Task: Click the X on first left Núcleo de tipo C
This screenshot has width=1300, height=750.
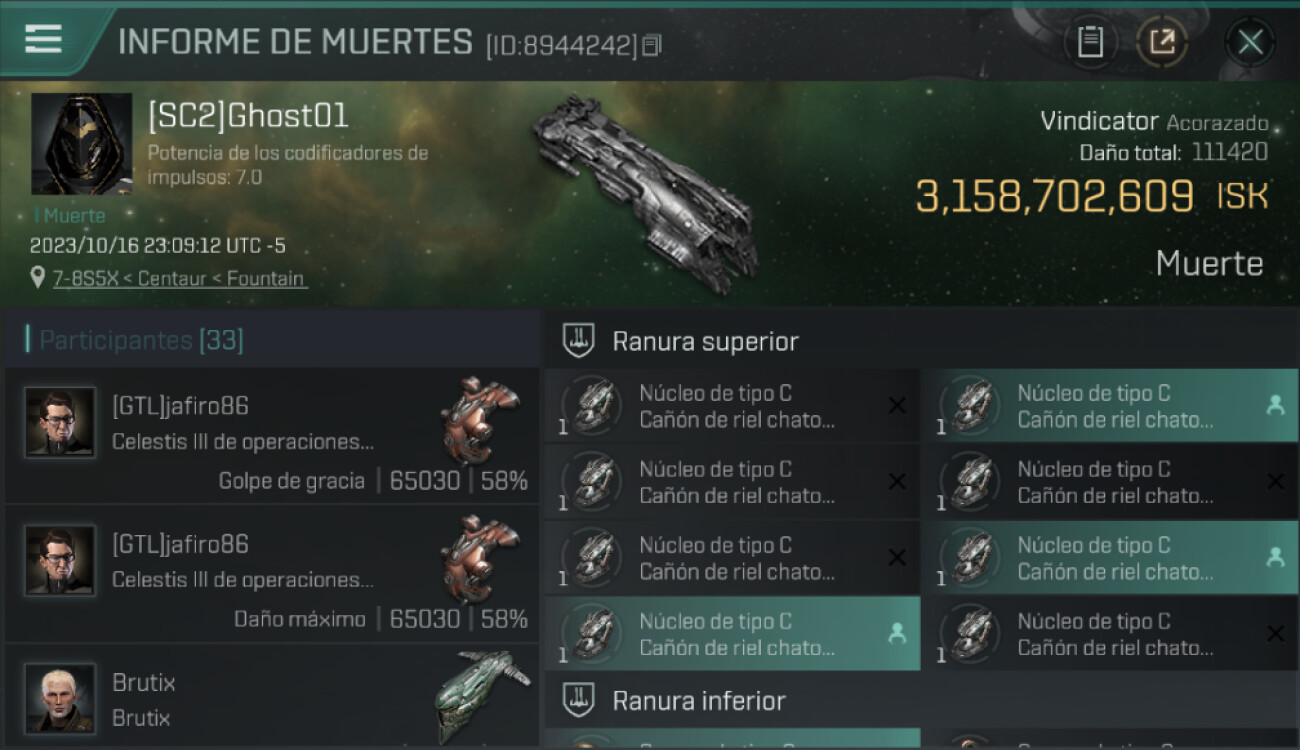Action: pos(897,405)
